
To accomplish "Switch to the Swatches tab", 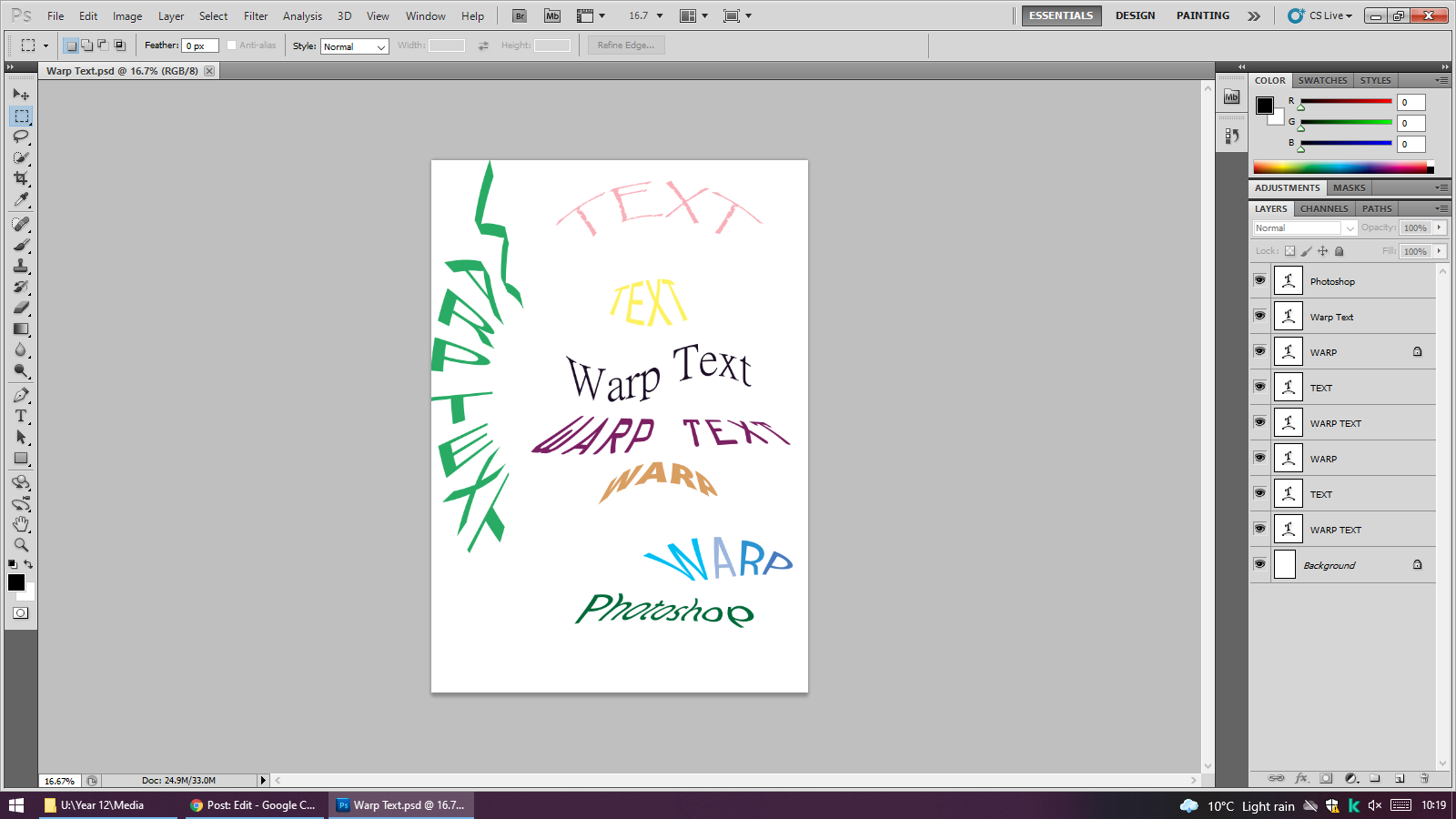I will [x=1322, y=80].
